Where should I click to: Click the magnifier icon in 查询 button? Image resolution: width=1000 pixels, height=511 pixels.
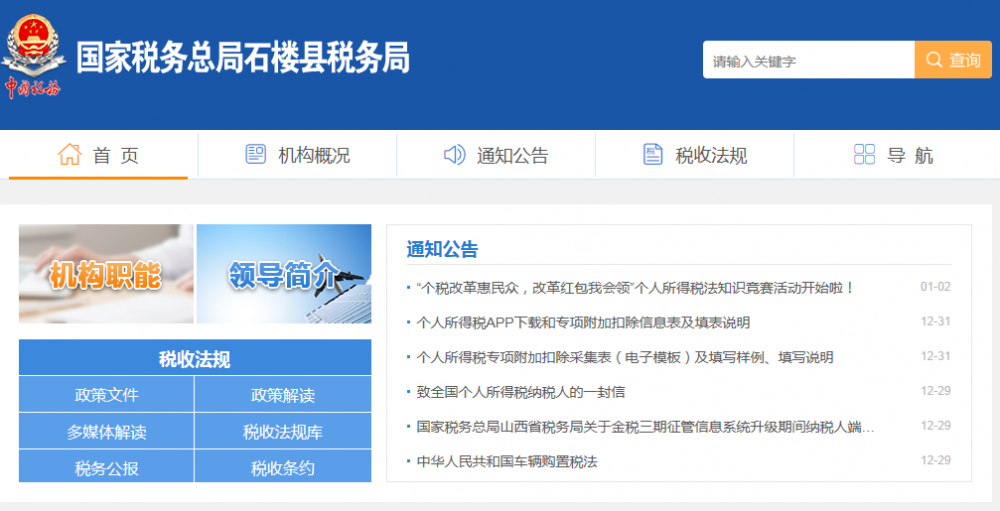click(934, 60)
